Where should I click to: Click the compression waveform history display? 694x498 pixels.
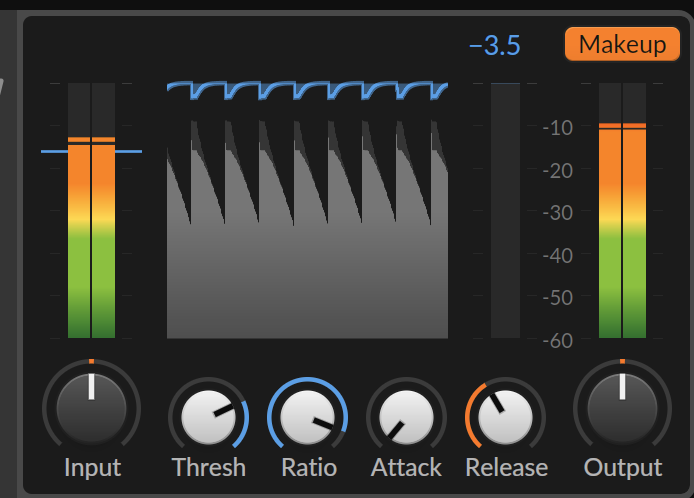tap(308, 210)
